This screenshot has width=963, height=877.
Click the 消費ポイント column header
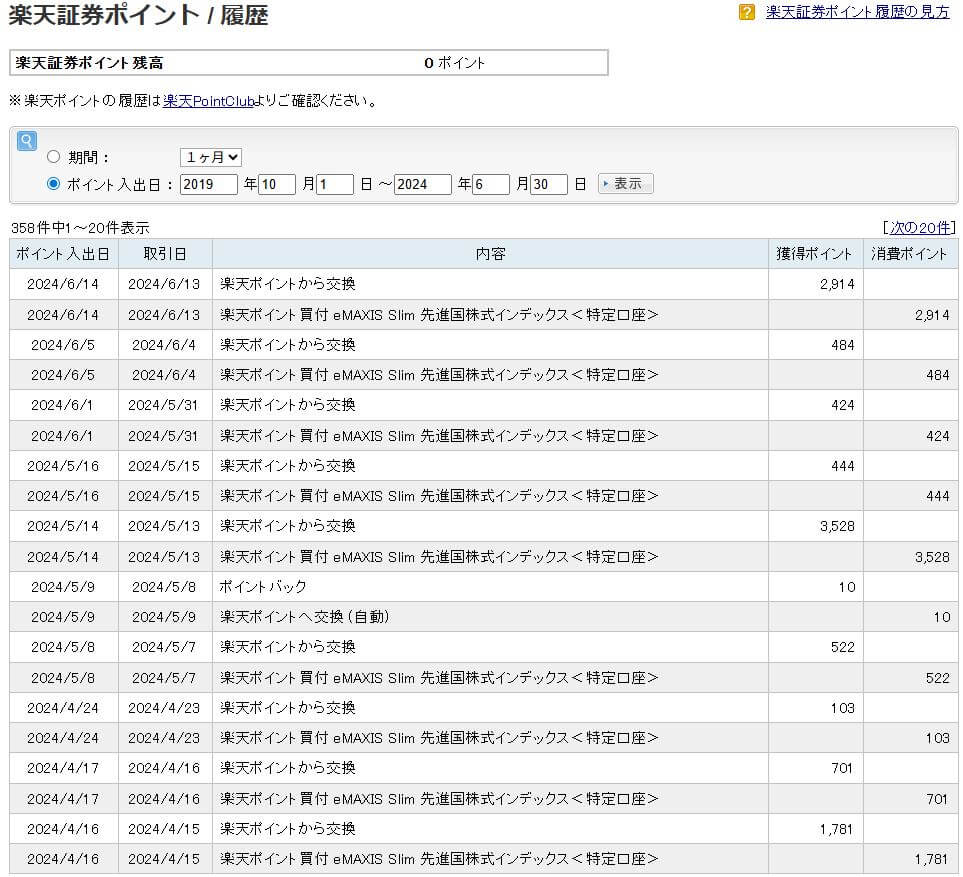coord(909,254)
